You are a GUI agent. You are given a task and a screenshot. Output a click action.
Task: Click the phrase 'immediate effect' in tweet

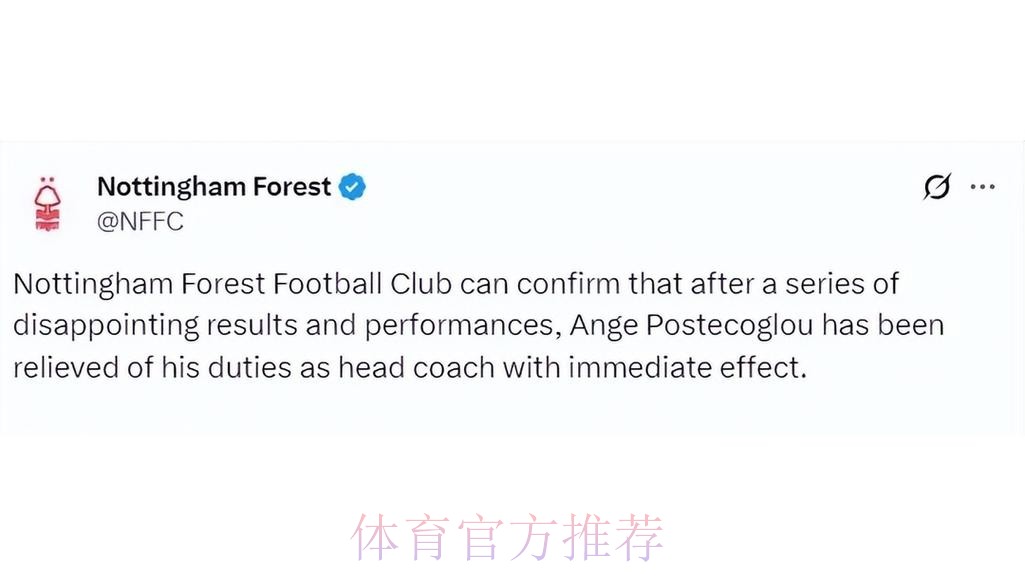[686, 367]
